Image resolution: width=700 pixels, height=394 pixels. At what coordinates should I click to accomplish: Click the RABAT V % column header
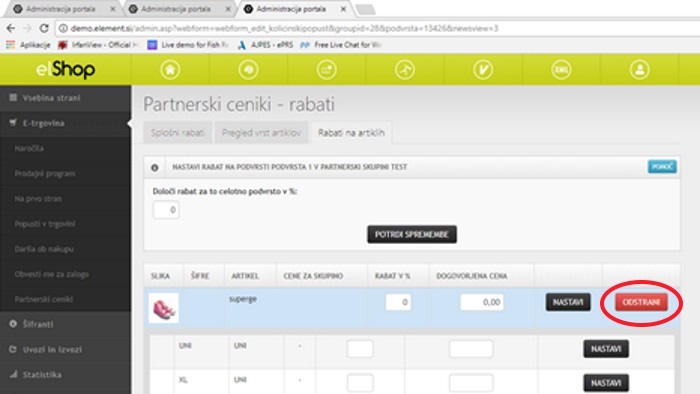(392, 276)
